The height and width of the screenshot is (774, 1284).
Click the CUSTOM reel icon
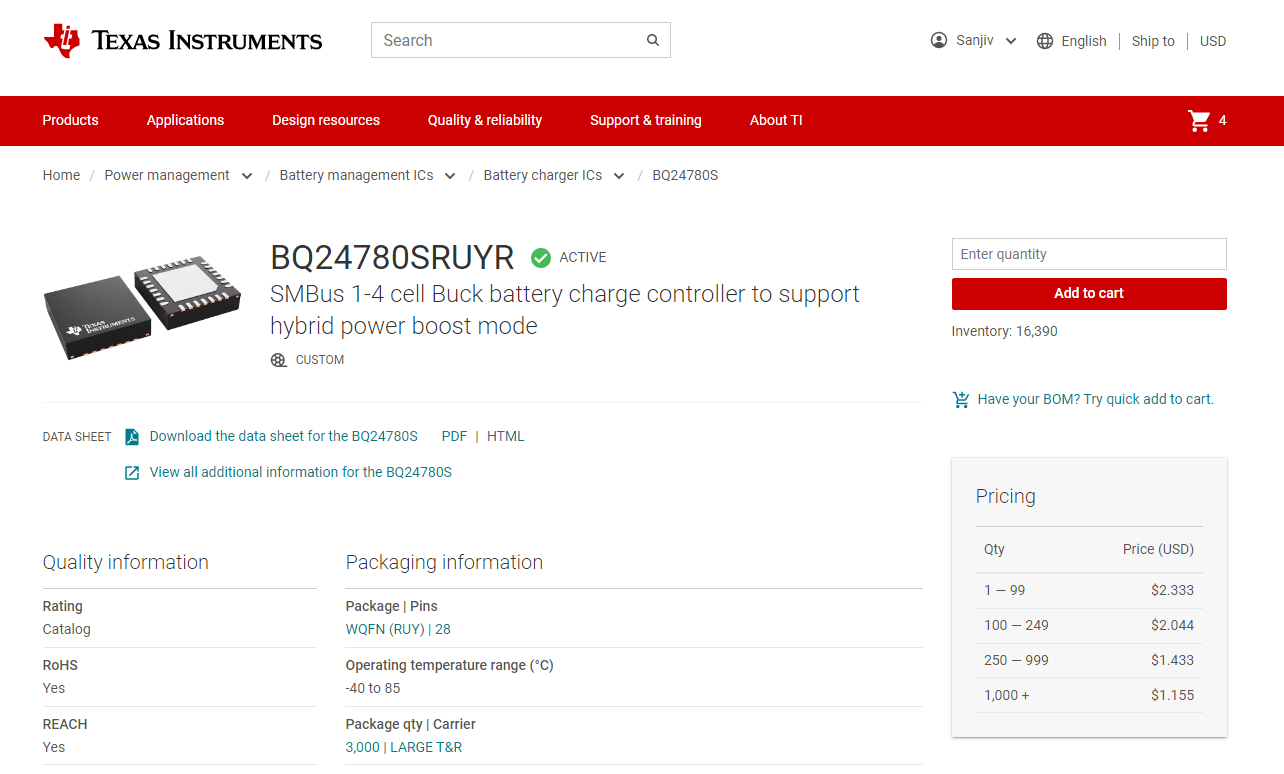(x=279, y=360)
